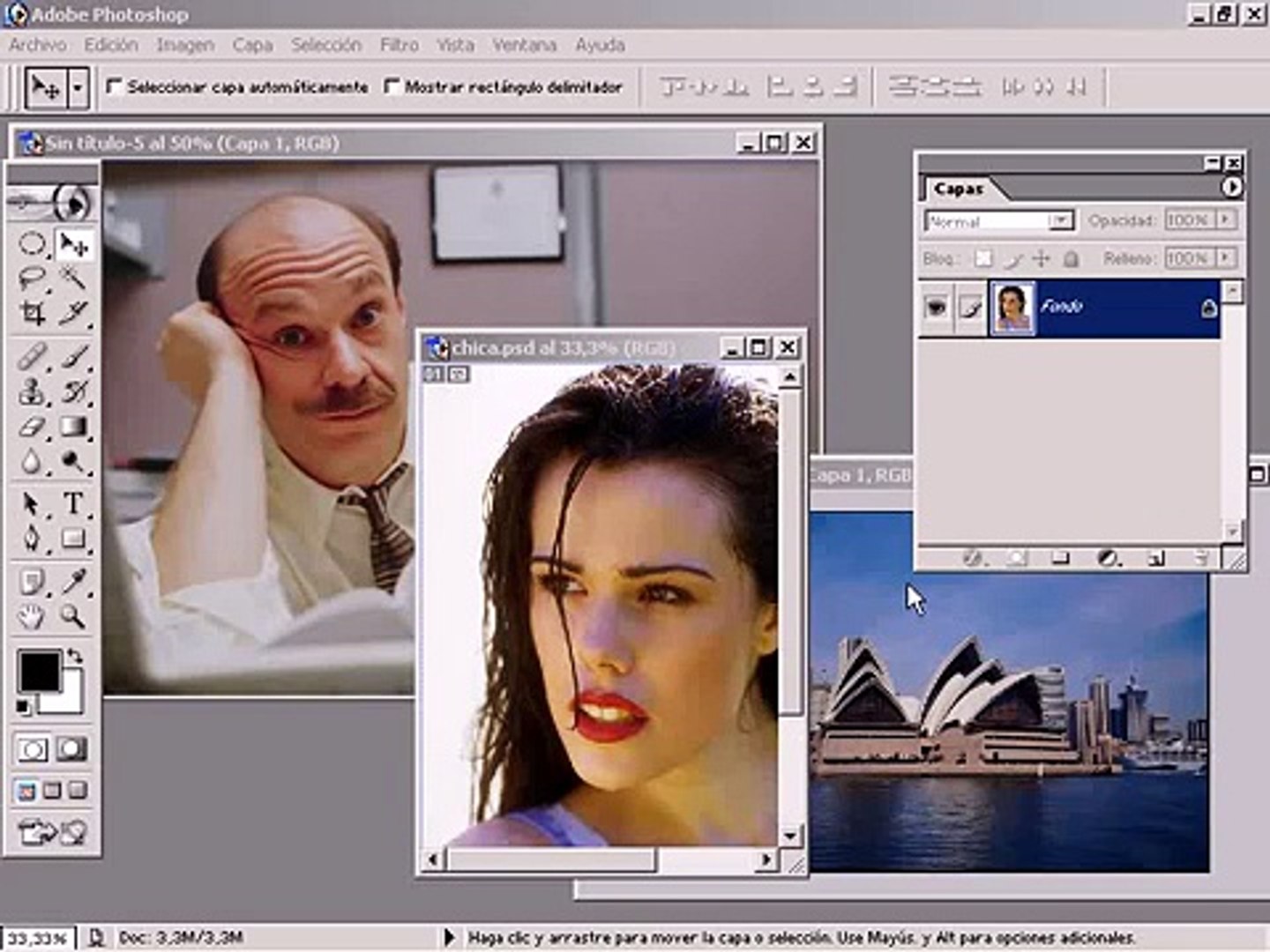1270x952 pixels.
Task: Select the Clone Stamp tool
Action: click(x=32, y=391)
